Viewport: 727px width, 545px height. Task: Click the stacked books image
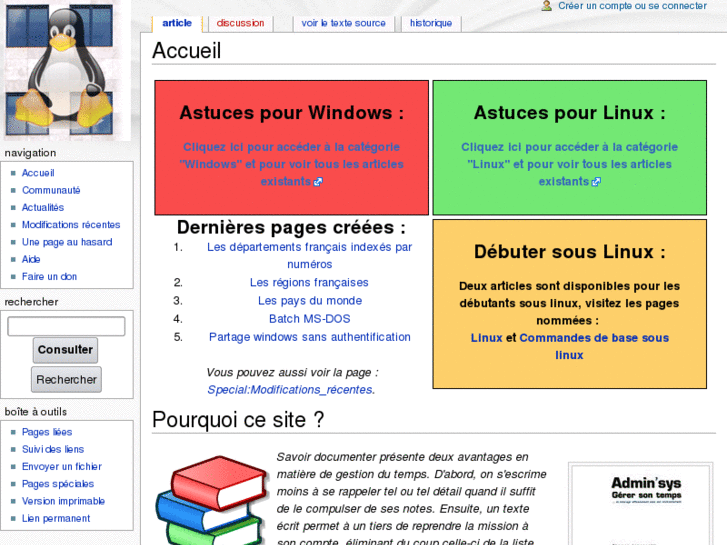click(x=212, y=500)
